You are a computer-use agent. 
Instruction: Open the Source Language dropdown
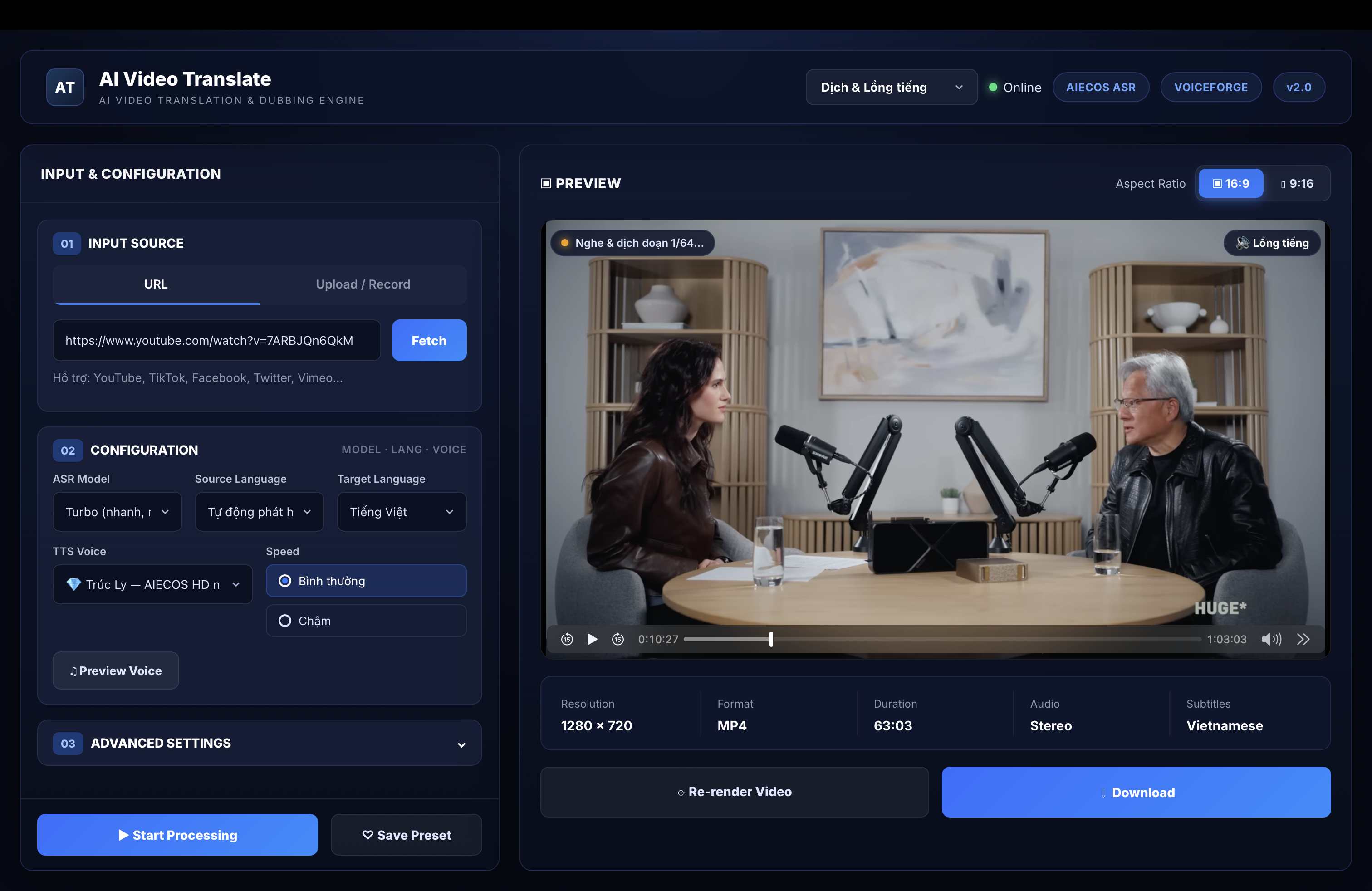tap(260, 511)
